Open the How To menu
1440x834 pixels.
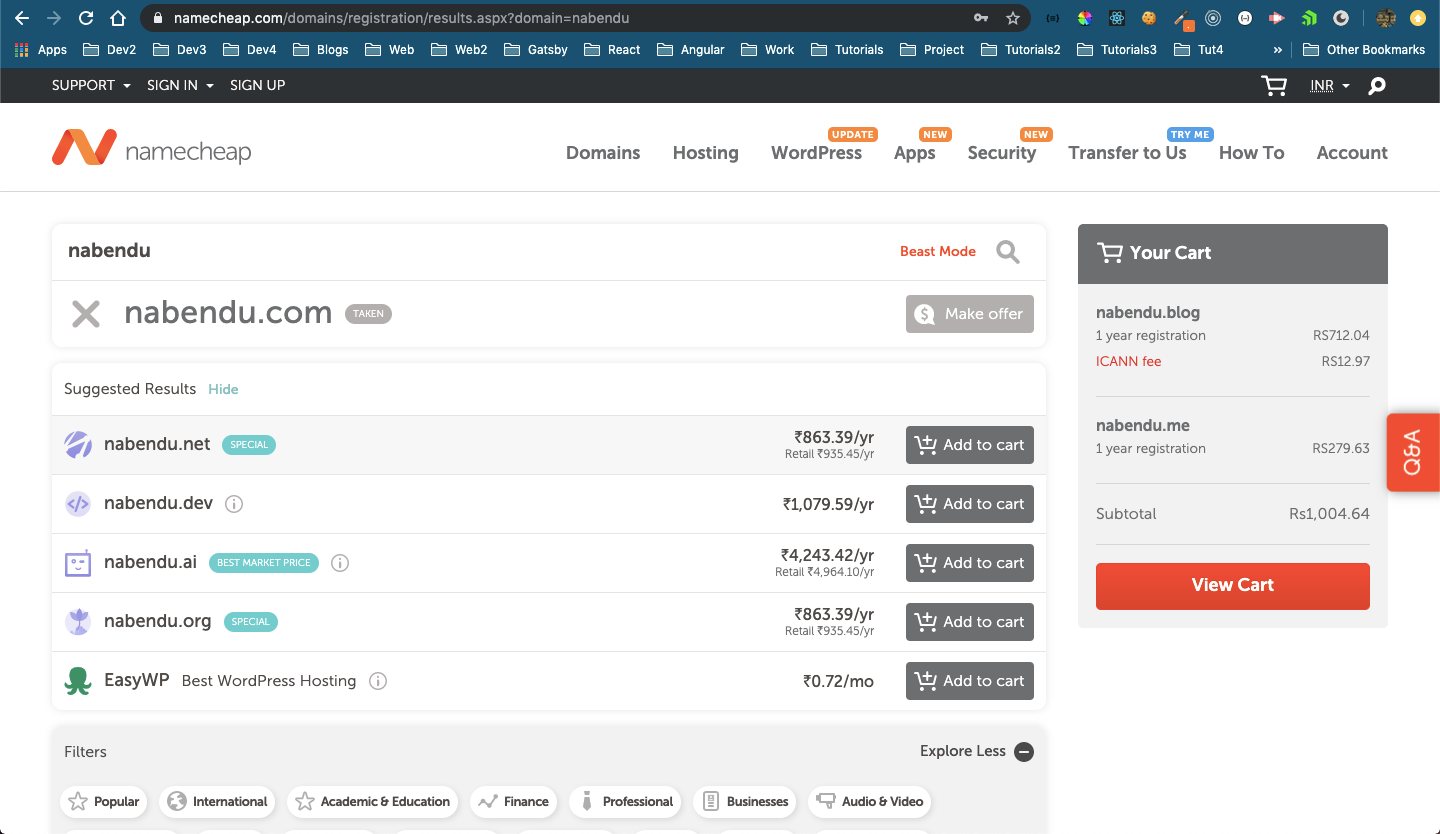pos(1252,153)
